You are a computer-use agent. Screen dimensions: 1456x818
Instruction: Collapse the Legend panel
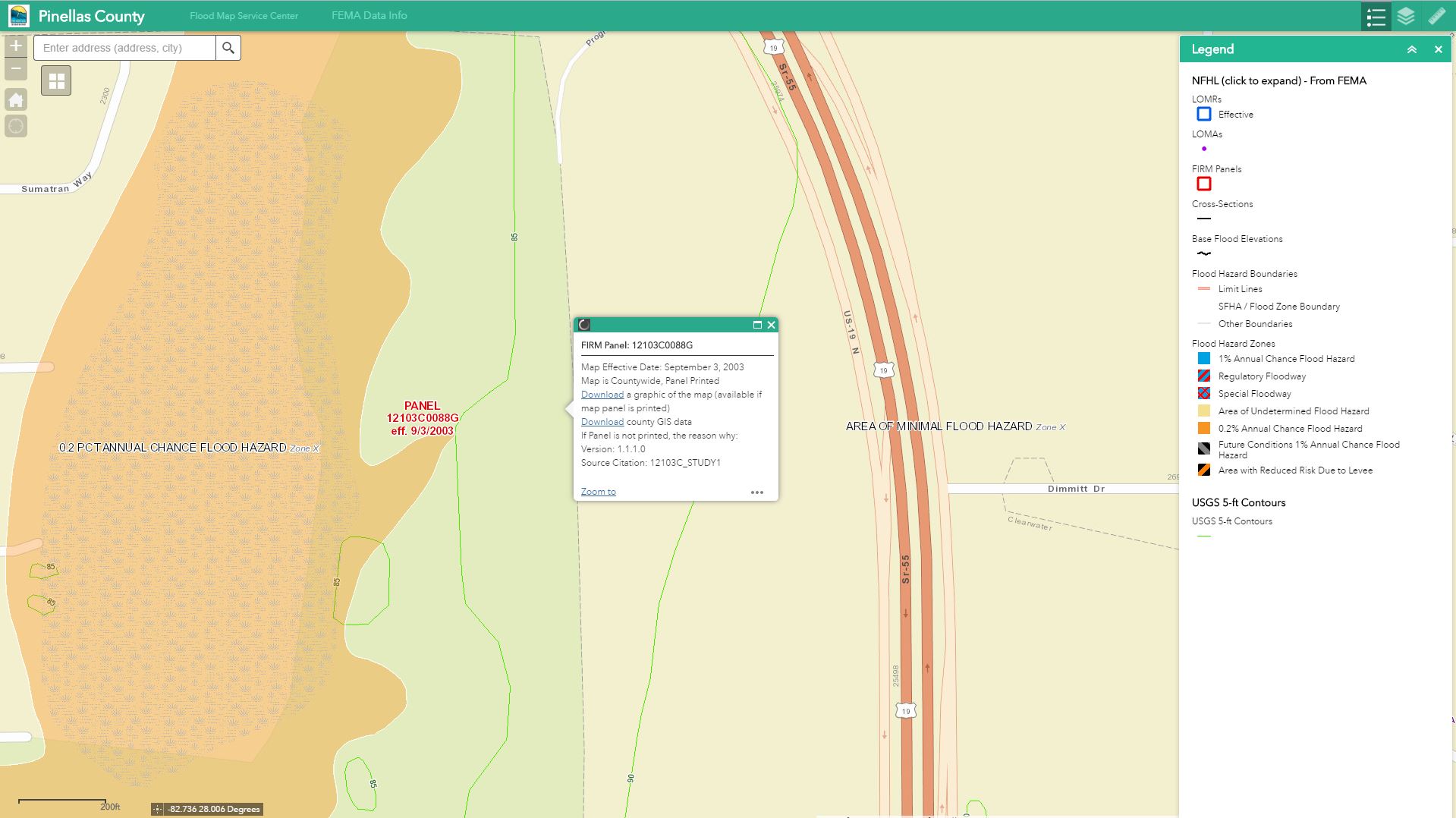click(x=1412, y=49)
